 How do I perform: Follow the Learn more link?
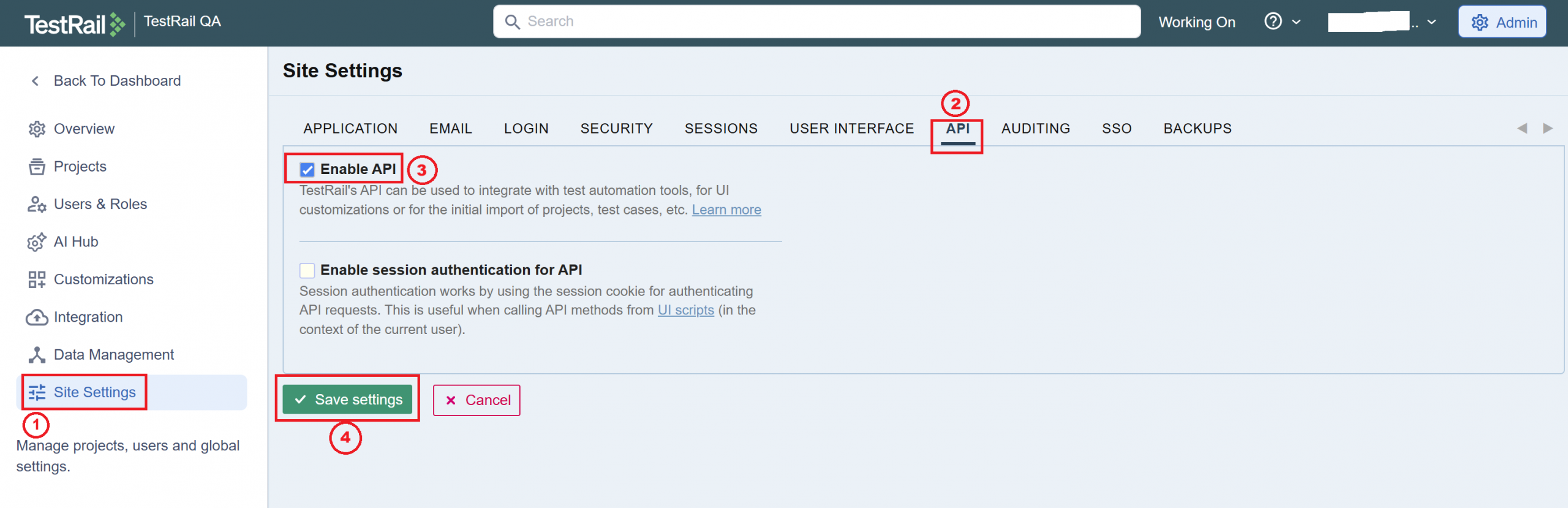(726, 210)
